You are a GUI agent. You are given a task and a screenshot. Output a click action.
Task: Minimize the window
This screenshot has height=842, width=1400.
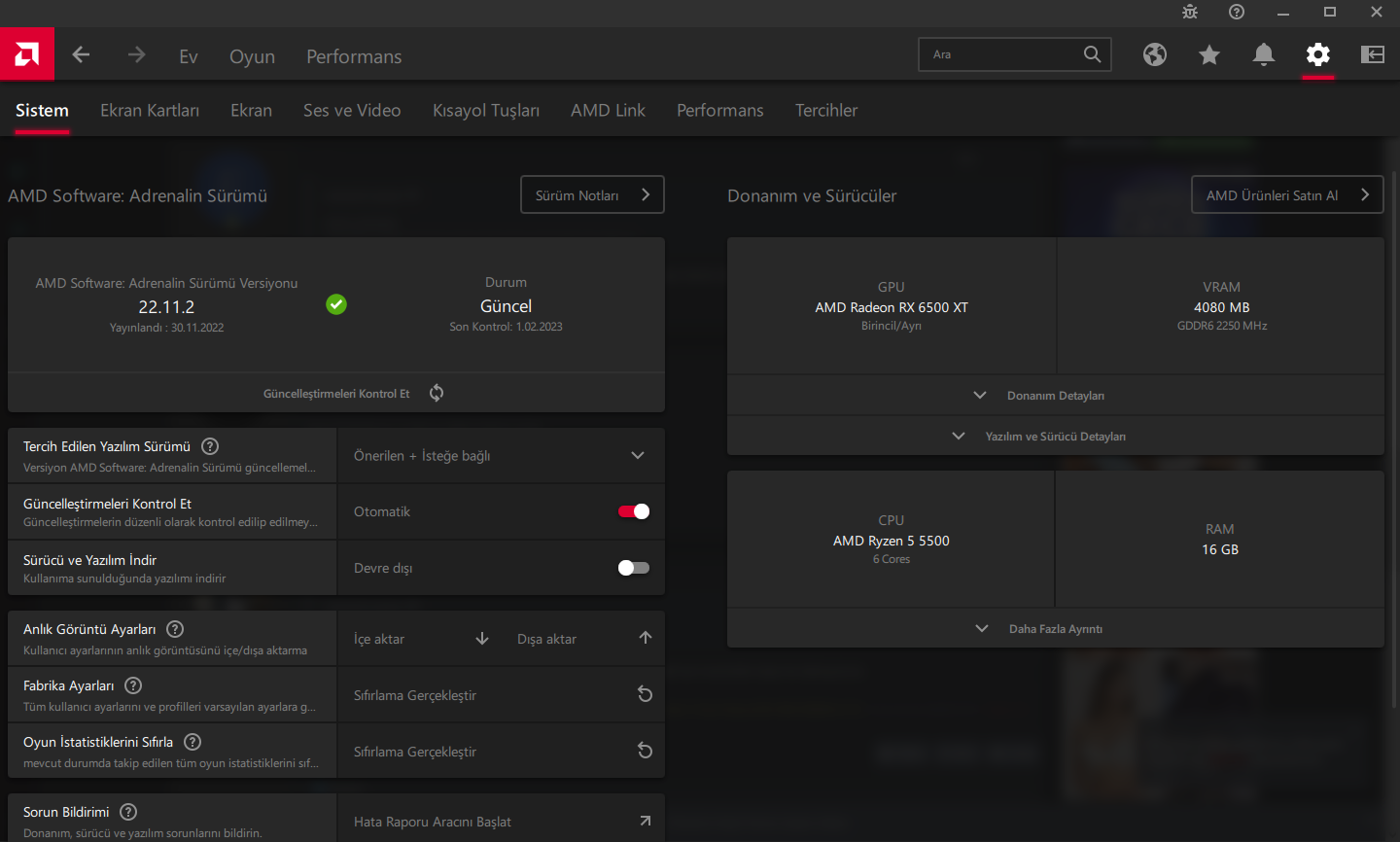(x=1283, y=12)
